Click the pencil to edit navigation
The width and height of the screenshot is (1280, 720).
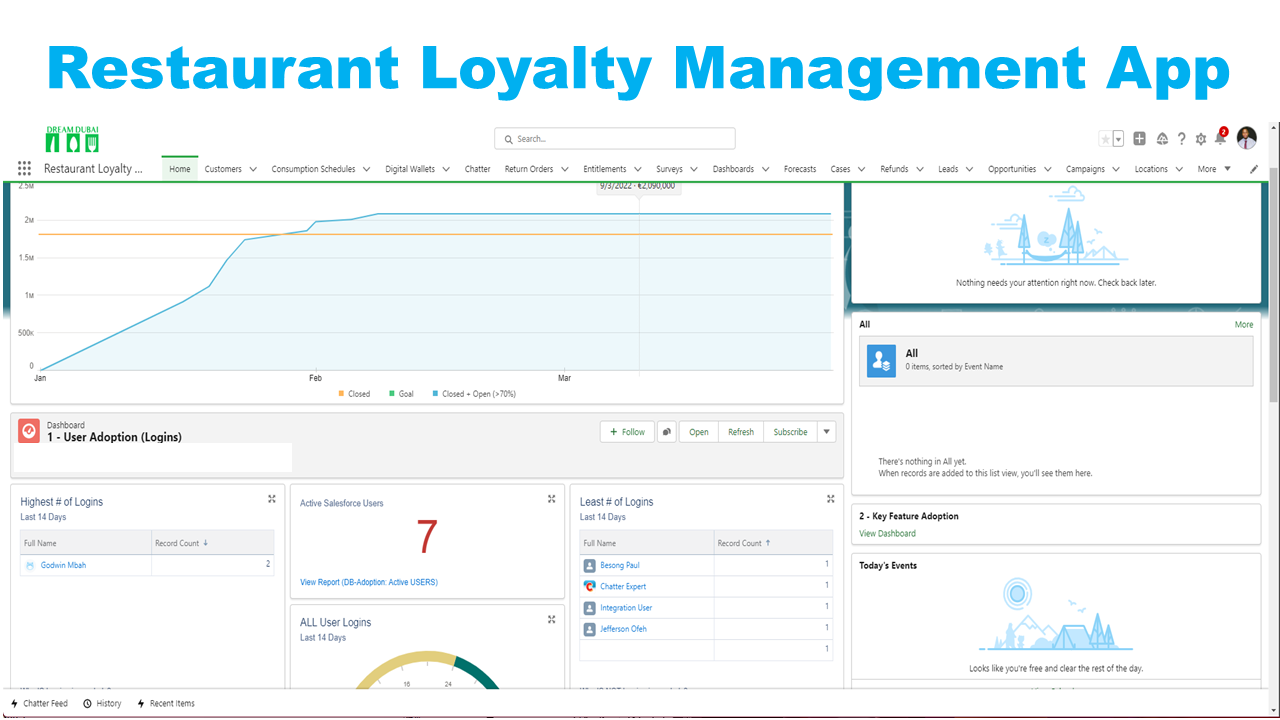(1255, 169)
